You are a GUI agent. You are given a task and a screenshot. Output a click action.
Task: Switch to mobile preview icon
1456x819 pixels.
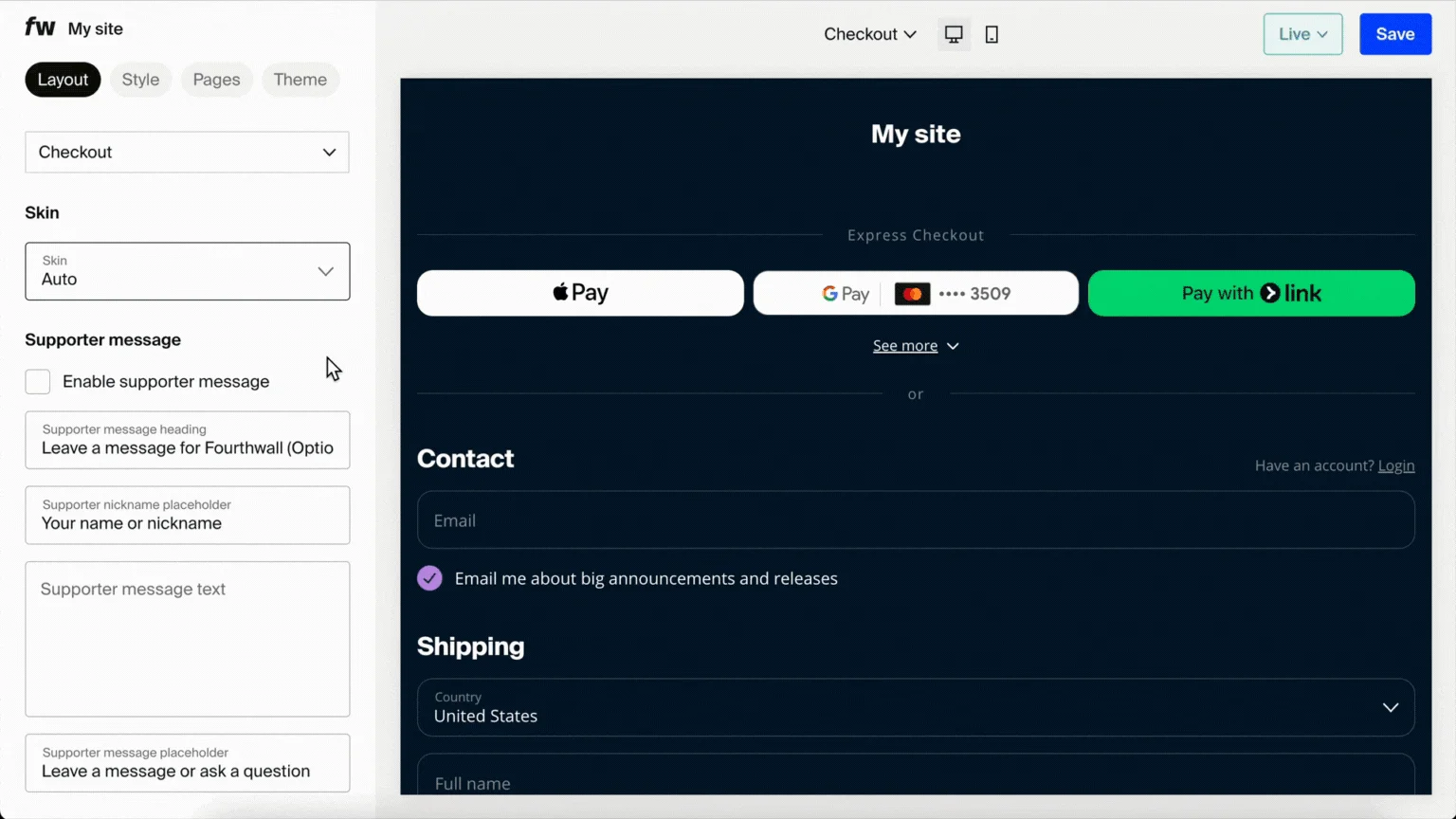992,34
